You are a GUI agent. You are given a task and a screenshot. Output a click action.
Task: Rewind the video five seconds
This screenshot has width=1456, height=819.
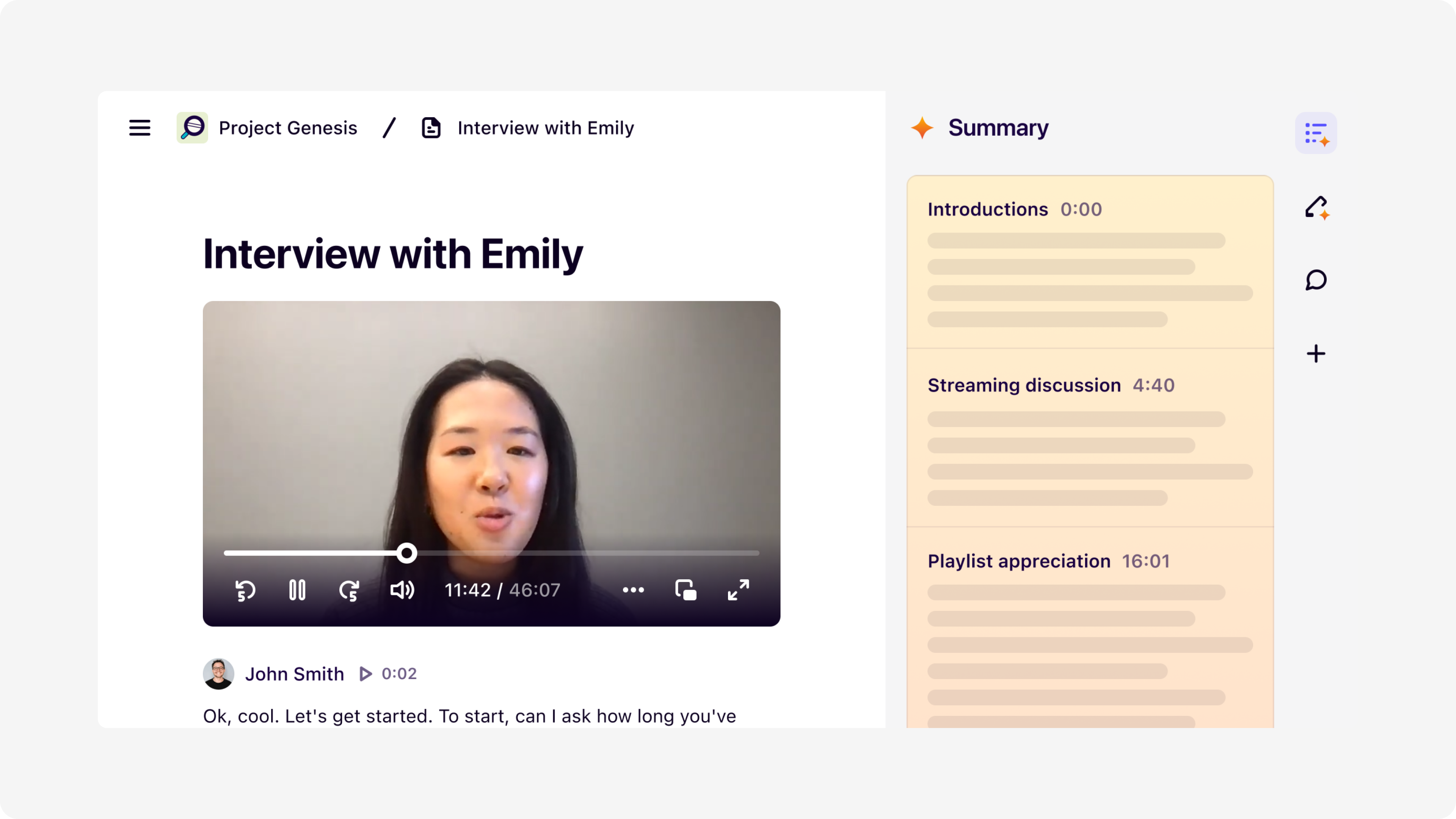[245, 590]
